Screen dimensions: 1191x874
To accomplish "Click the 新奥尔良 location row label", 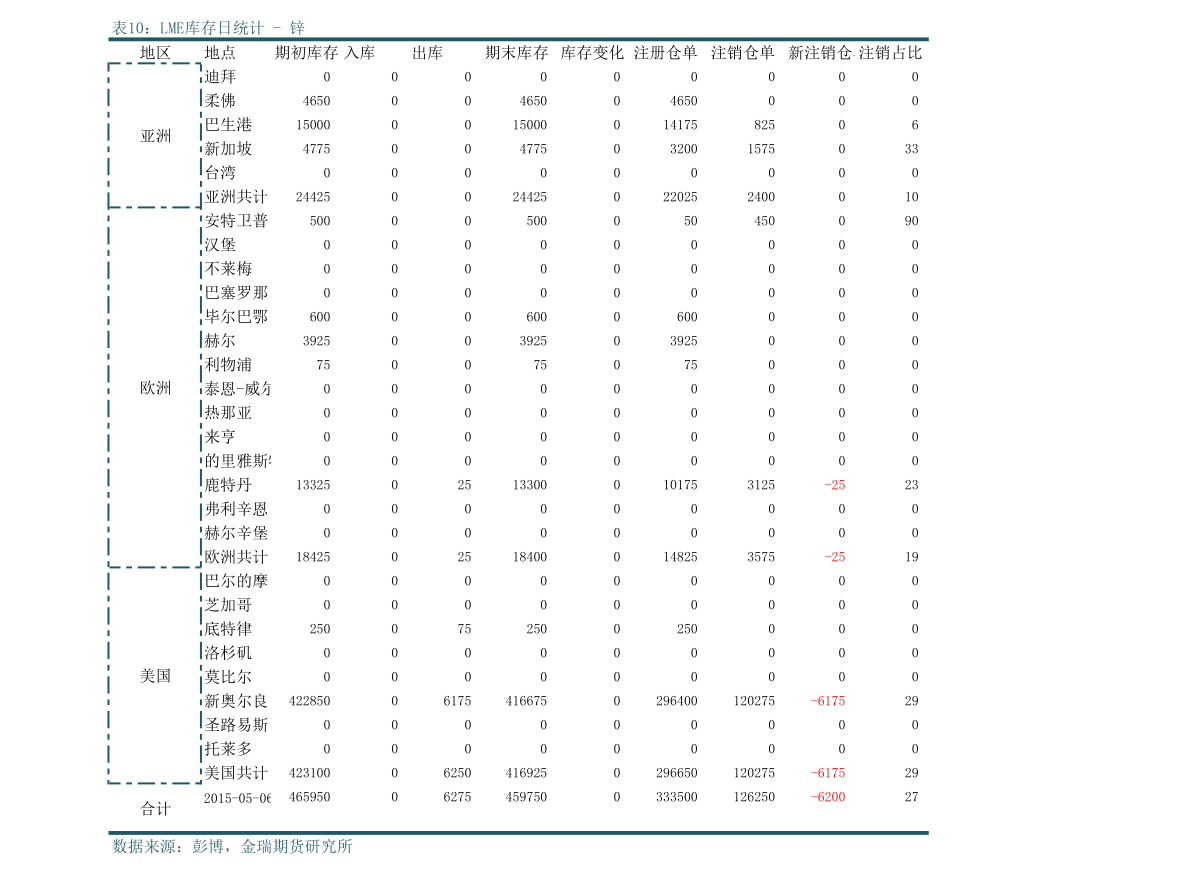I will [x=236, y=701].
